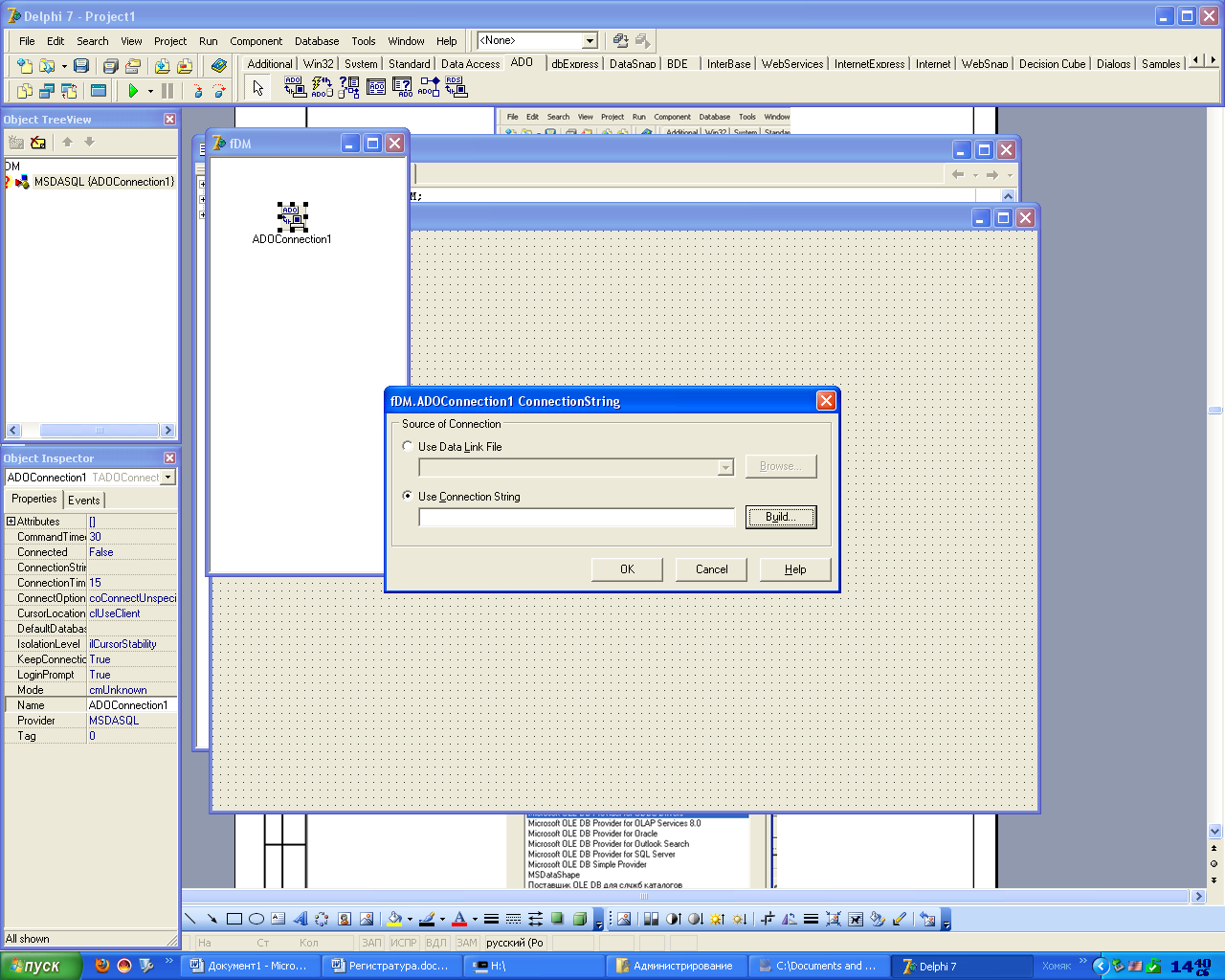The image size is (1225, 980).
Task: Open dropdown arrow beside Open file icon
Action: [x=64, y=66]
